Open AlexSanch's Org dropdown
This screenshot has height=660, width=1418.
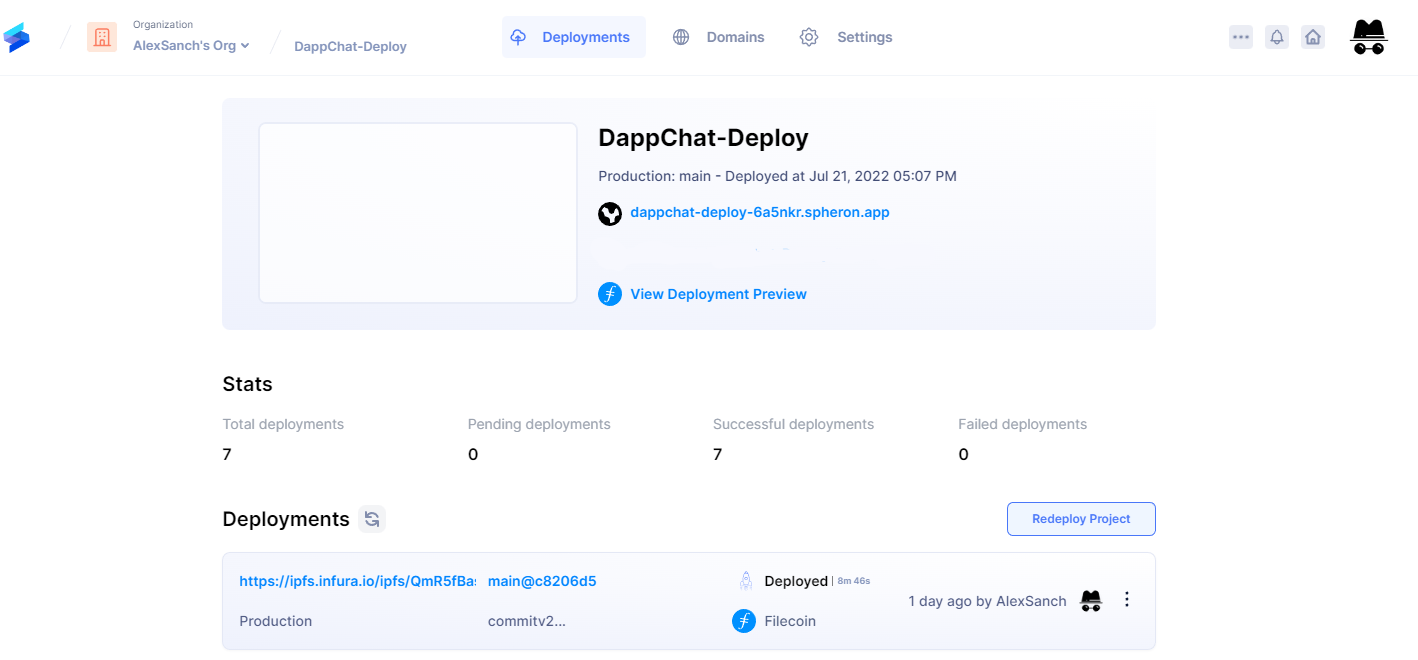(191, 45)
